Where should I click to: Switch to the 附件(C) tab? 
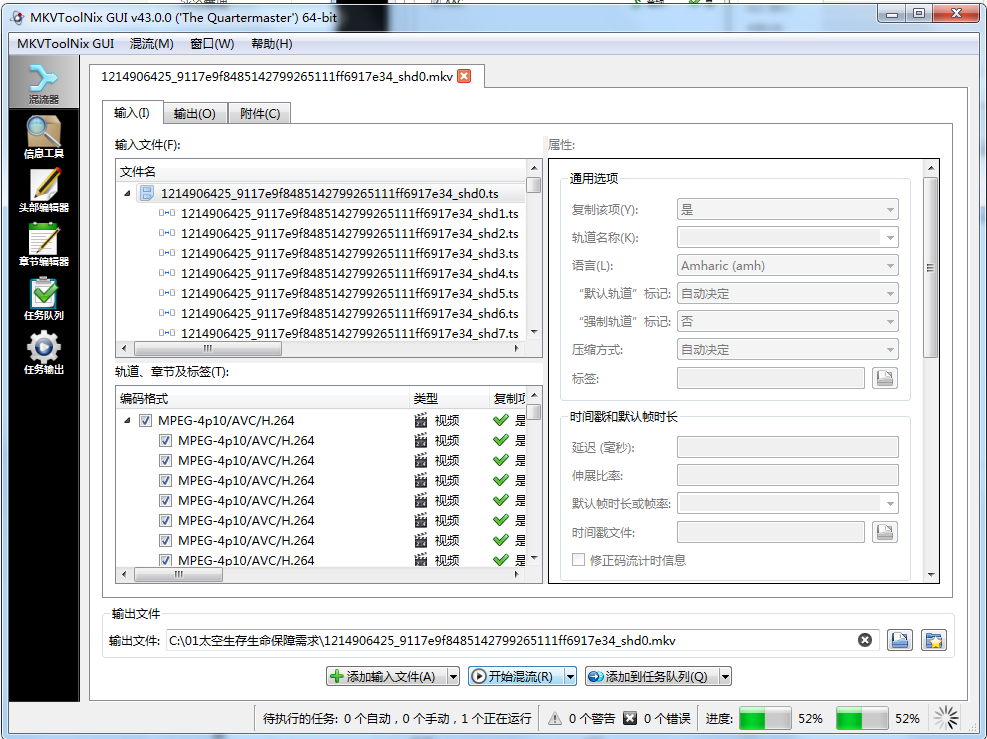[x=259, y=113]
